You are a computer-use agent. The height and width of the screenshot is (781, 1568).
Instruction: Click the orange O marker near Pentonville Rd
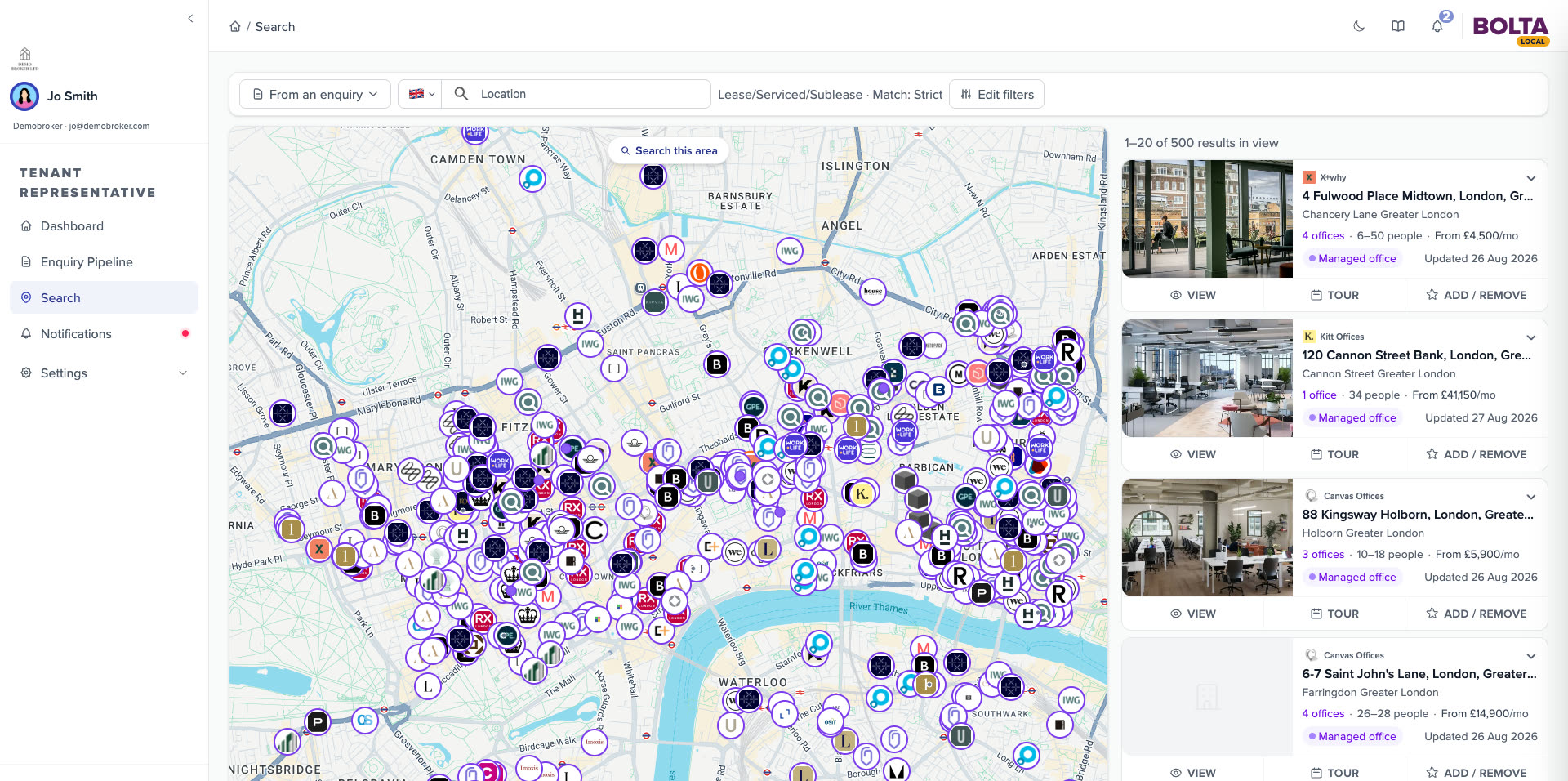click(x=699, y=273)
